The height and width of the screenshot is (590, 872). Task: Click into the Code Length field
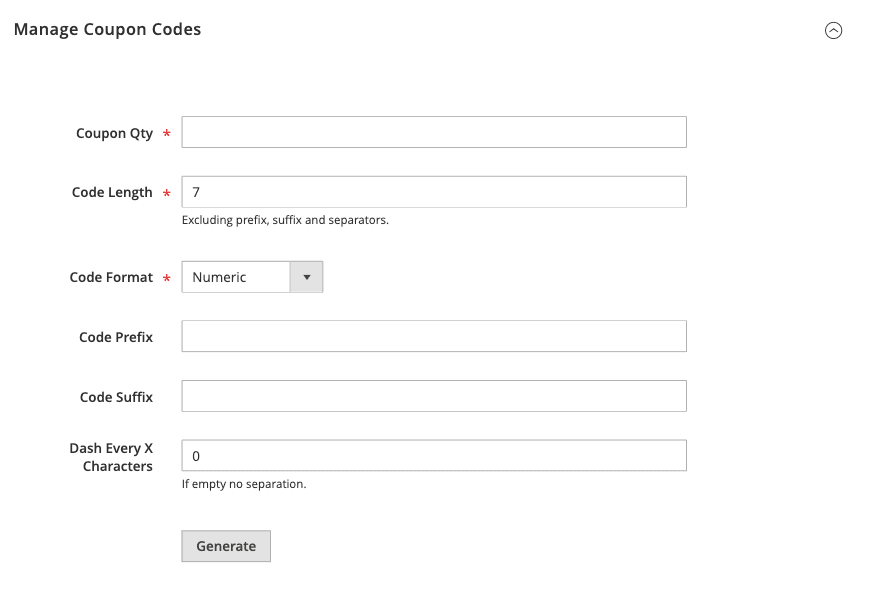433,192
